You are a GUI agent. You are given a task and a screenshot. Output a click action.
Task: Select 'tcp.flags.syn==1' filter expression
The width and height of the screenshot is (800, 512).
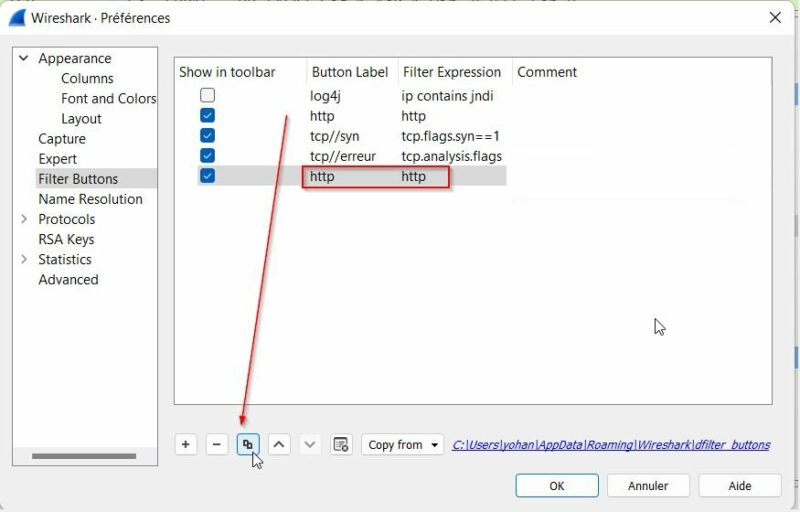point(450,136)
